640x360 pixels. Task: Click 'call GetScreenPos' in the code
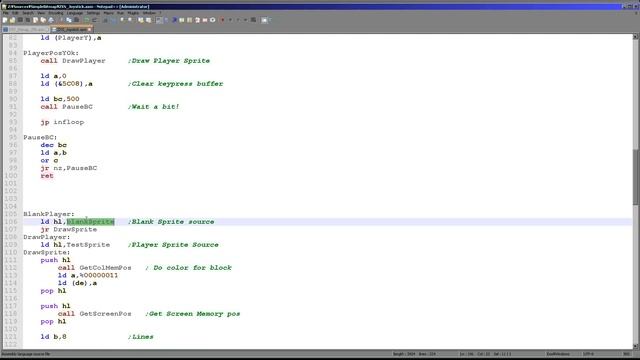coord(94,313)
